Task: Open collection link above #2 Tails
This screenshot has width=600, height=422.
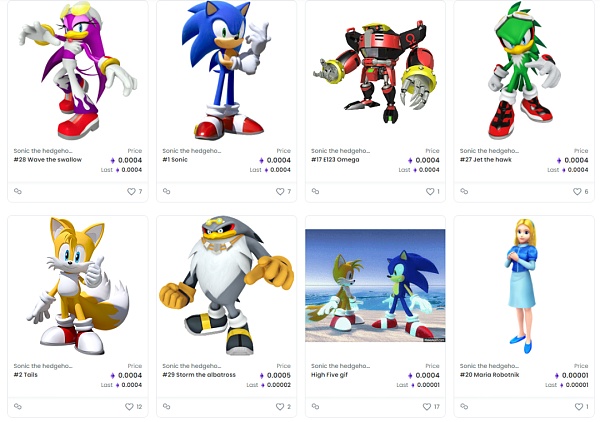Action: (43, 366)
